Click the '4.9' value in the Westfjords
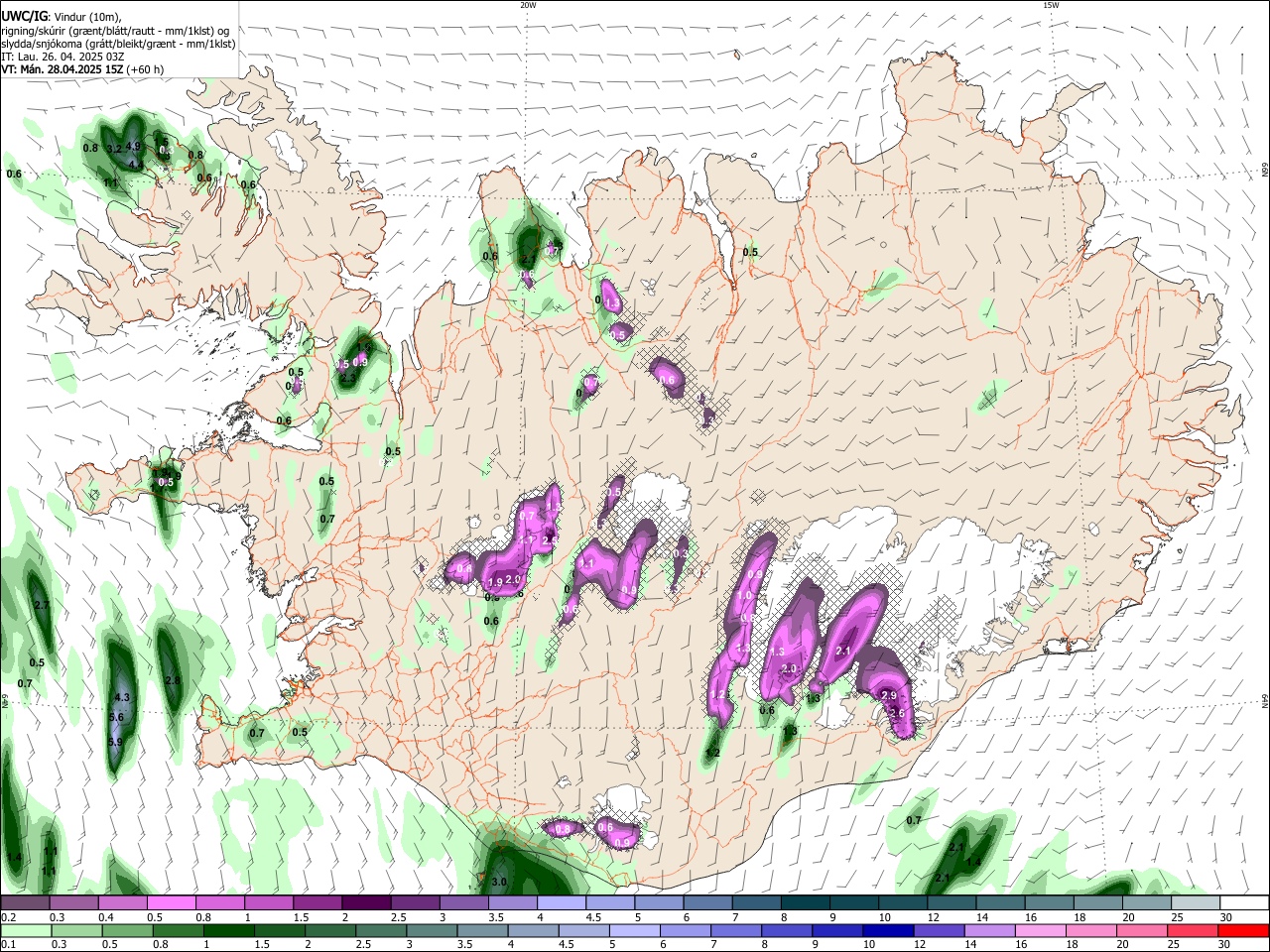 click(134, 146)
